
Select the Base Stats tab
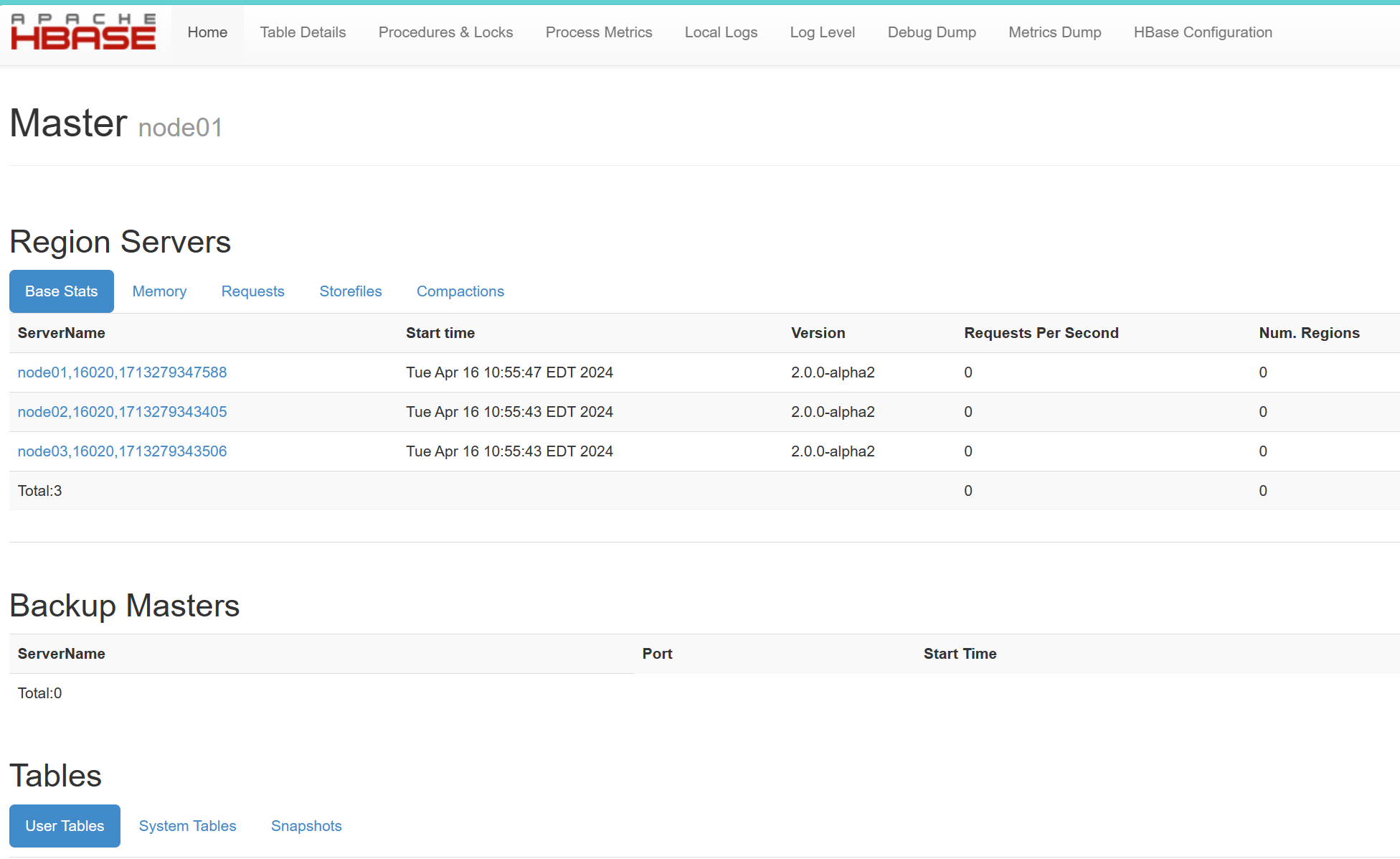coord(62,291)
